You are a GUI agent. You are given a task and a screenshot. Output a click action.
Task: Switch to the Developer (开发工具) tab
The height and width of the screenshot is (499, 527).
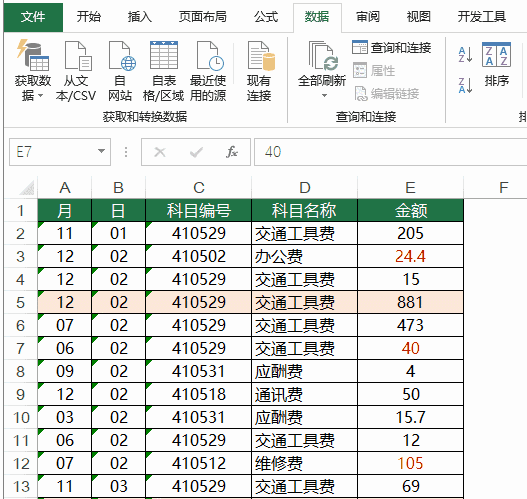tap(481, 17)
